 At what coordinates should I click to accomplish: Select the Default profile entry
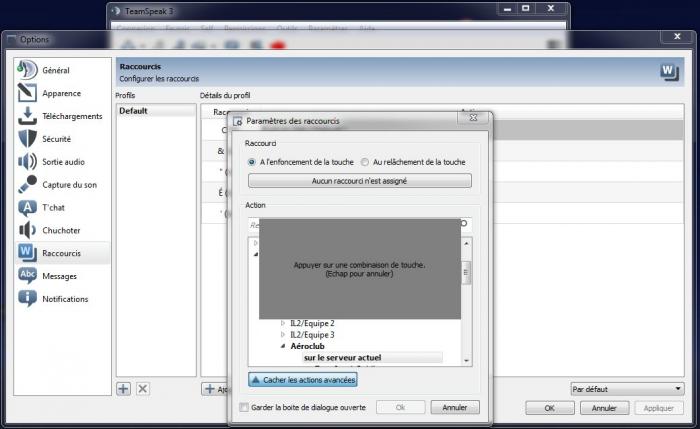click(156, 111)
